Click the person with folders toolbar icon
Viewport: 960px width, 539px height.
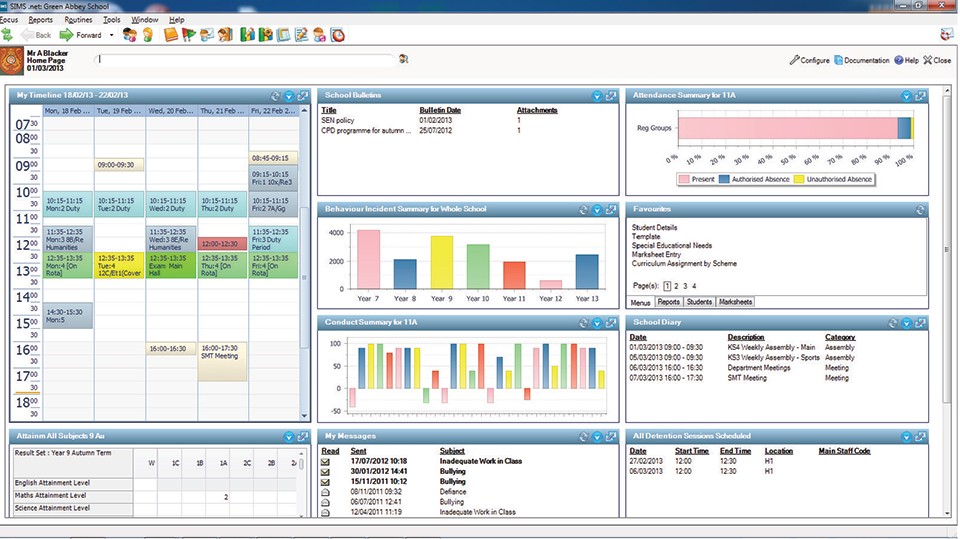tap(225, 35)
